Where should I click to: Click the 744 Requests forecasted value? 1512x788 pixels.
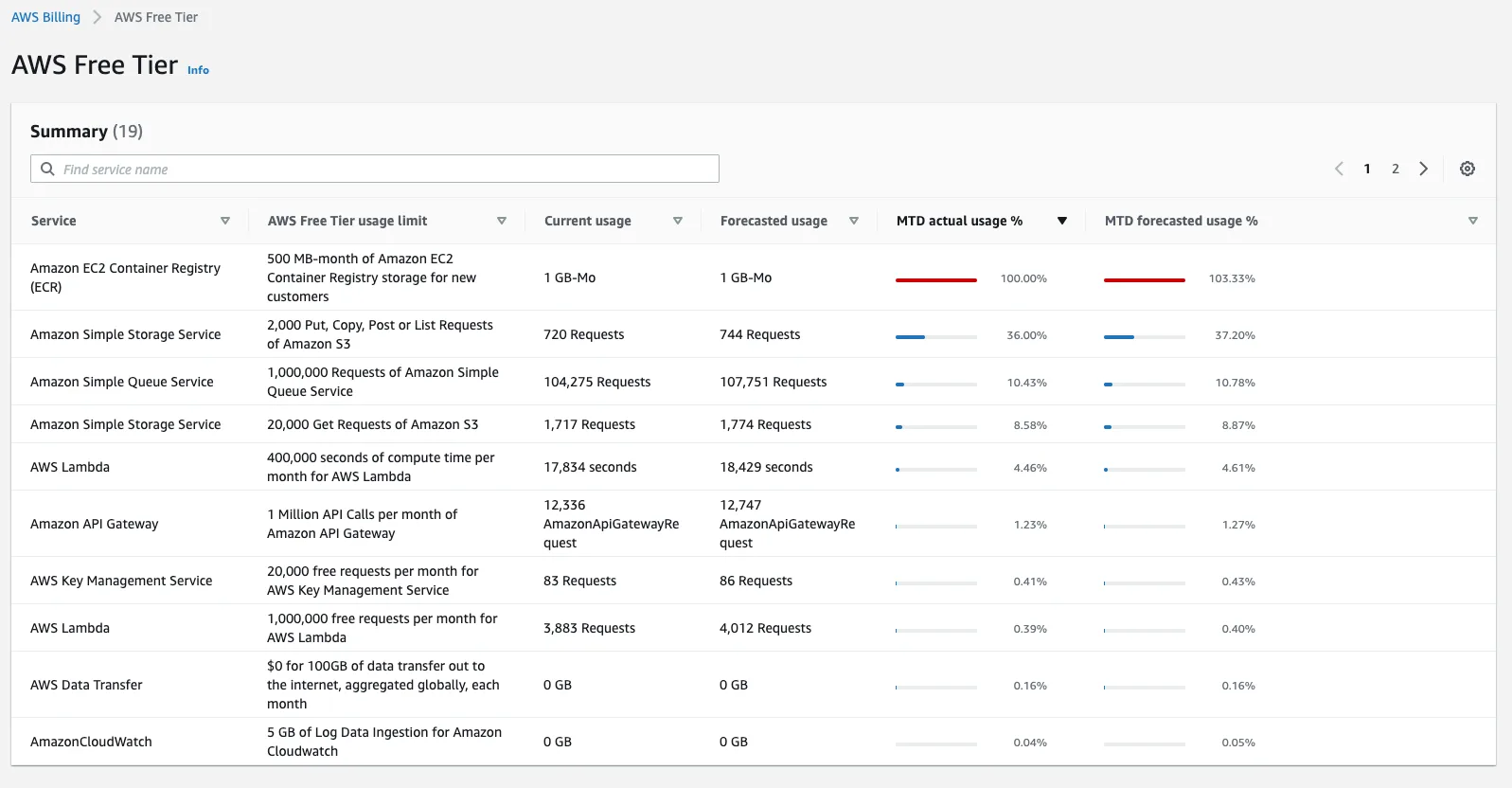tap(760, 334)
